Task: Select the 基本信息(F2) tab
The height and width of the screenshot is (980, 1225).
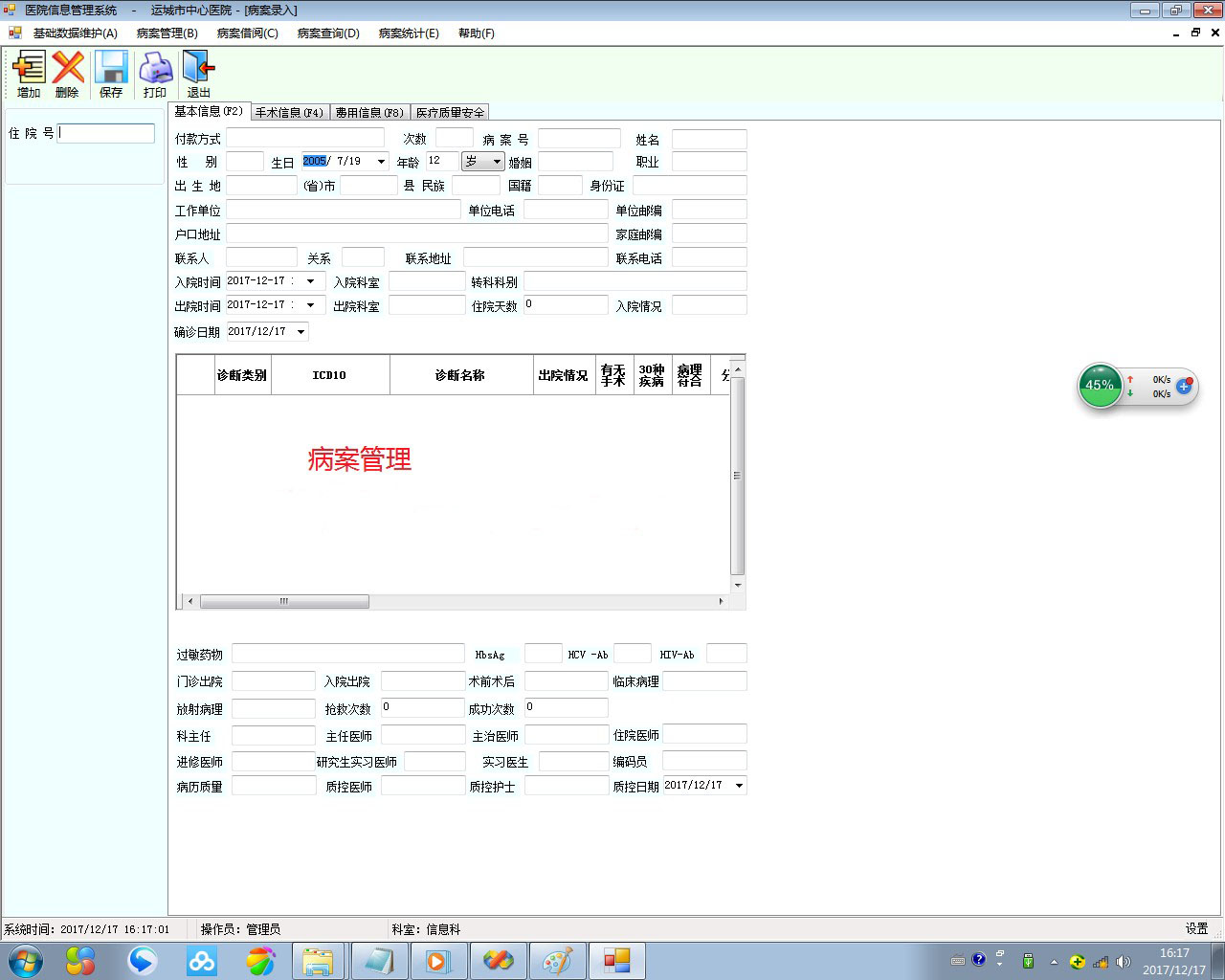Action: tap(209, 111)
